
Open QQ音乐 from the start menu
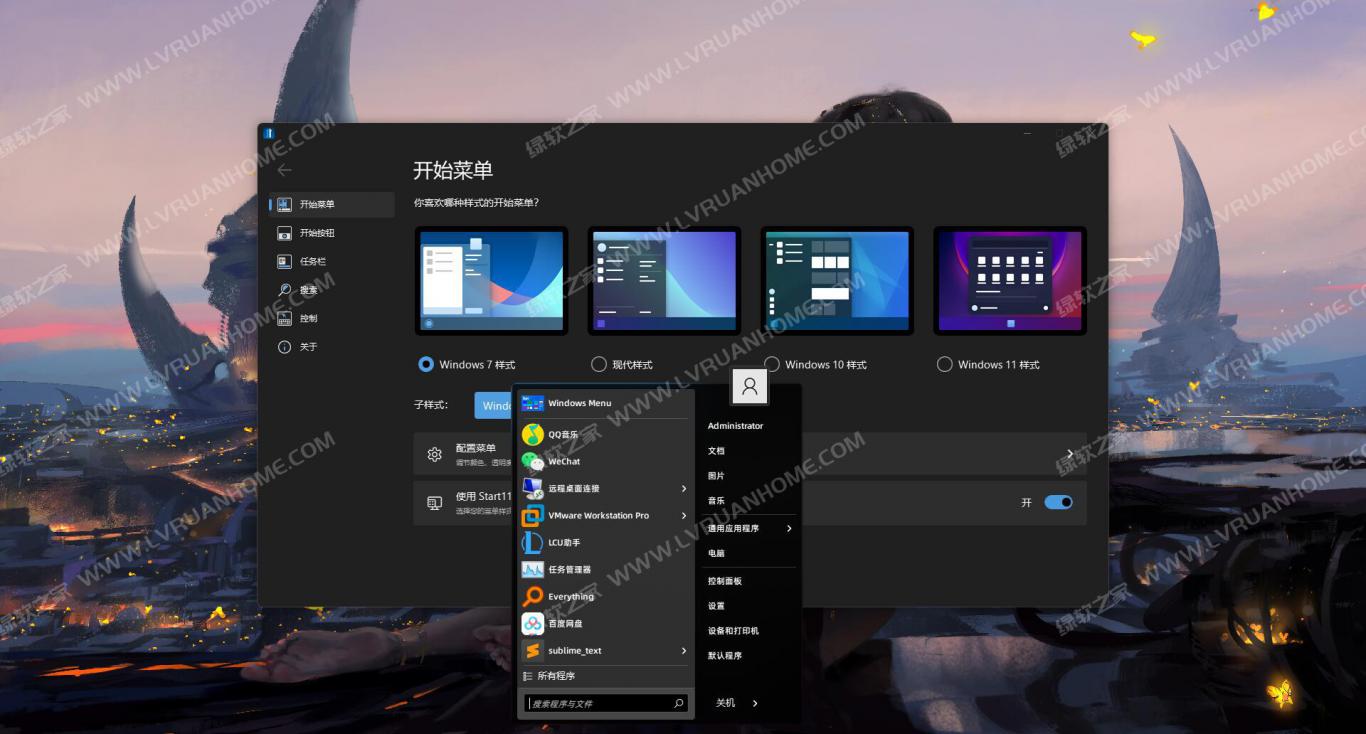tap(563, 435)
